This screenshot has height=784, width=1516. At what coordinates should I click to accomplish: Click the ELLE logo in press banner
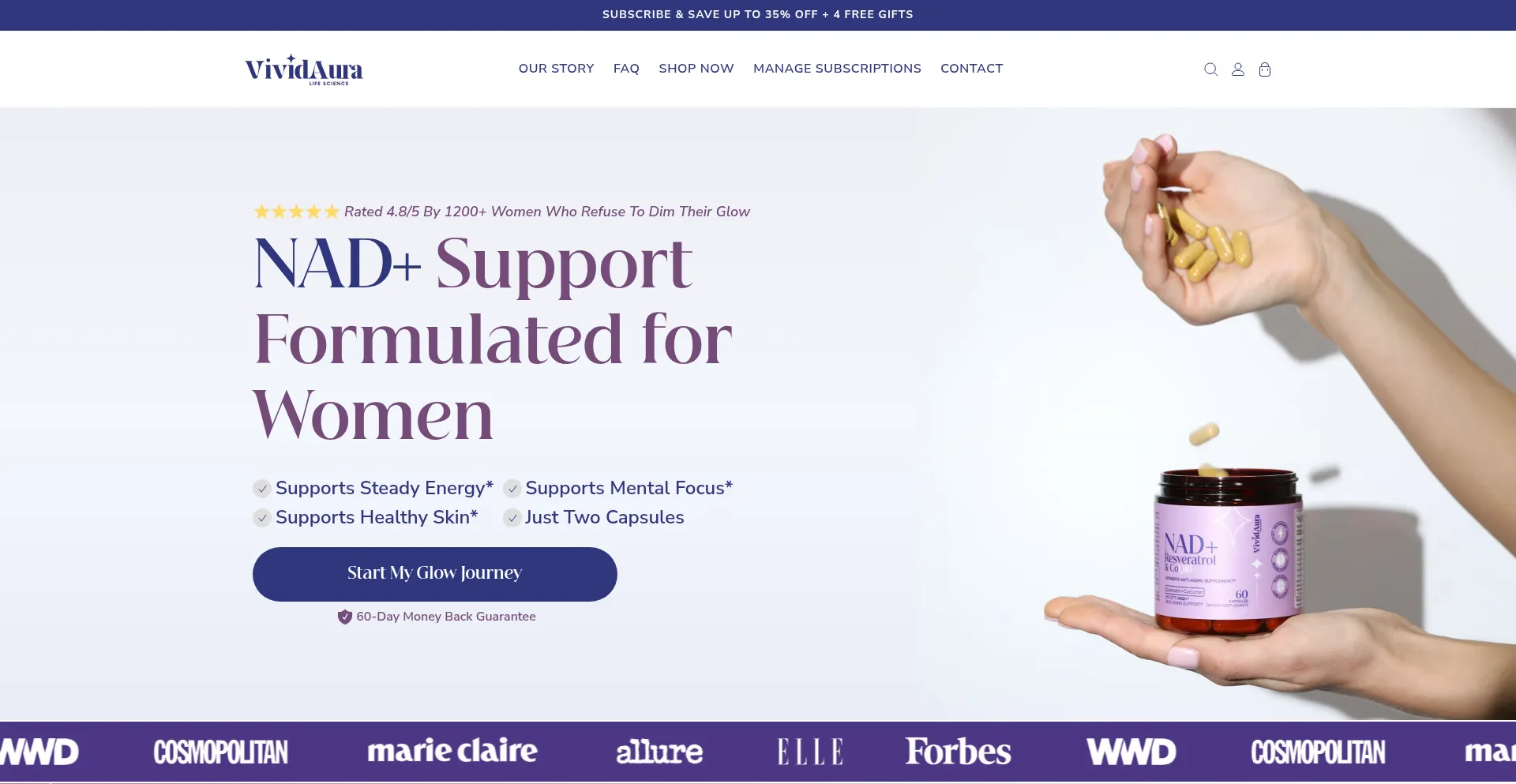810,752
